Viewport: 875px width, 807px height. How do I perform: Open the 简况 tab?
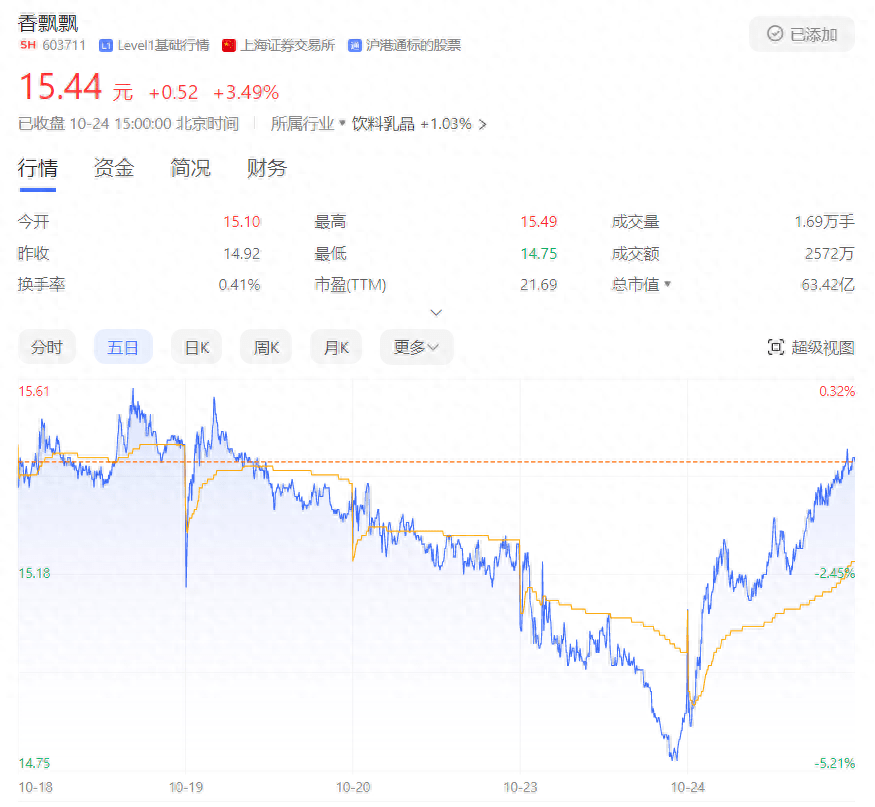coord(190,168)
